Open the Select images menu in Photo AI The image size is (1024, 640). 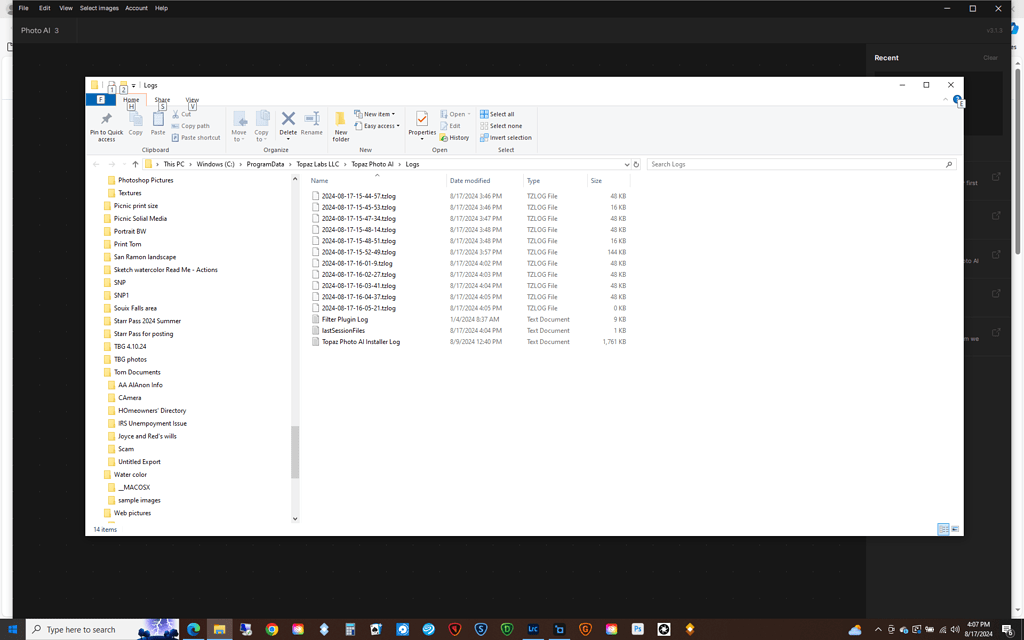(99, 8)
